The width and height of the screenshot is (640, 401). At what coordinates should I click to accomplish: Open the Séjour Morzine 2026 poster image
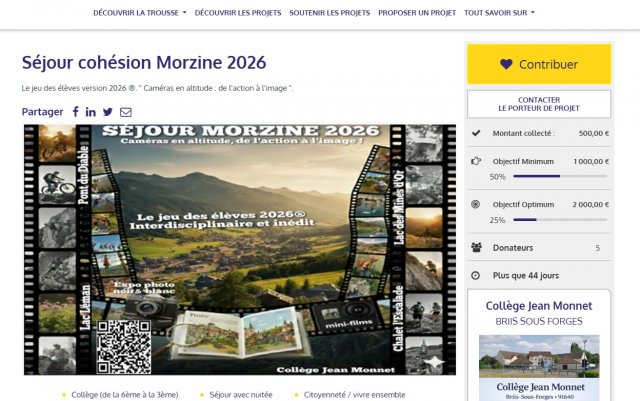tap(238, 250)
